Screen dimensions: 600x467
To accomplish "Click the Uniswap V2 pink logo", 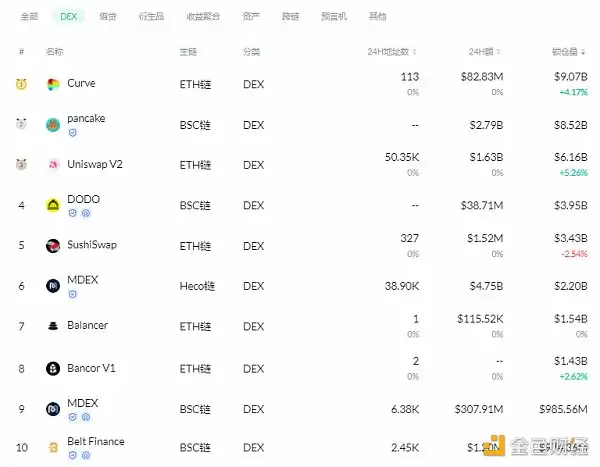I will click(x=53, y=165).
